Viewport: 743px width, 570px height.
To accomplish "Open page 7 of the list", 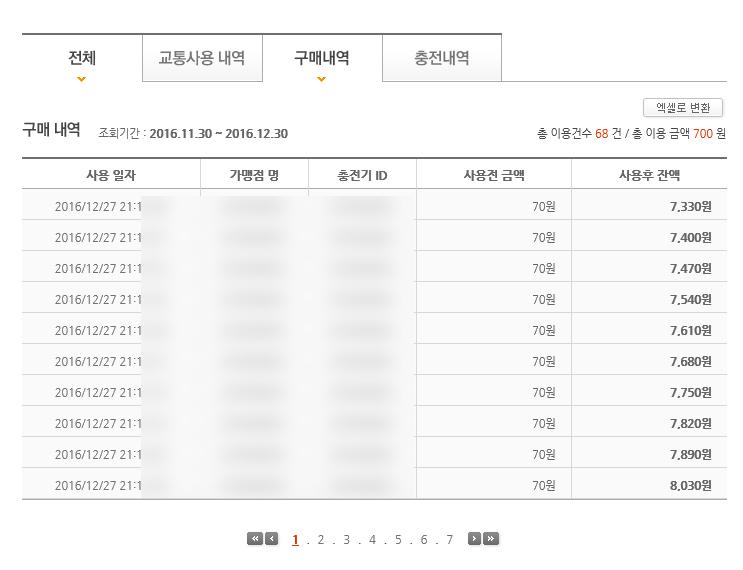I will coord(450,540).
